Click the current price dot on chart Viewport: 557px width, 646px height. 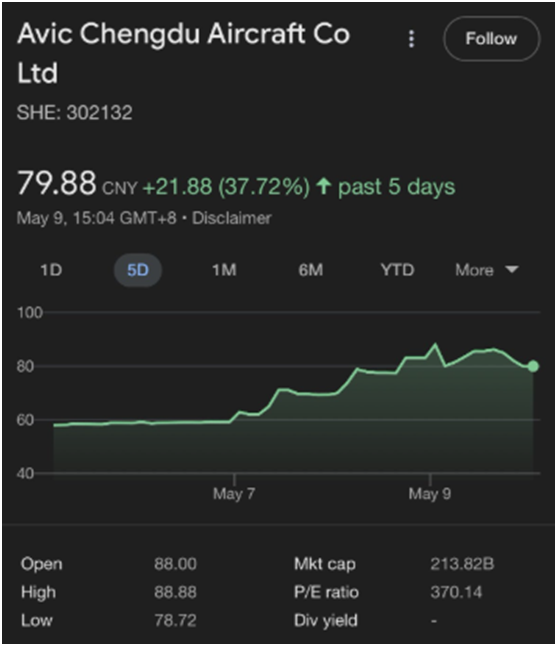point(533,366)
